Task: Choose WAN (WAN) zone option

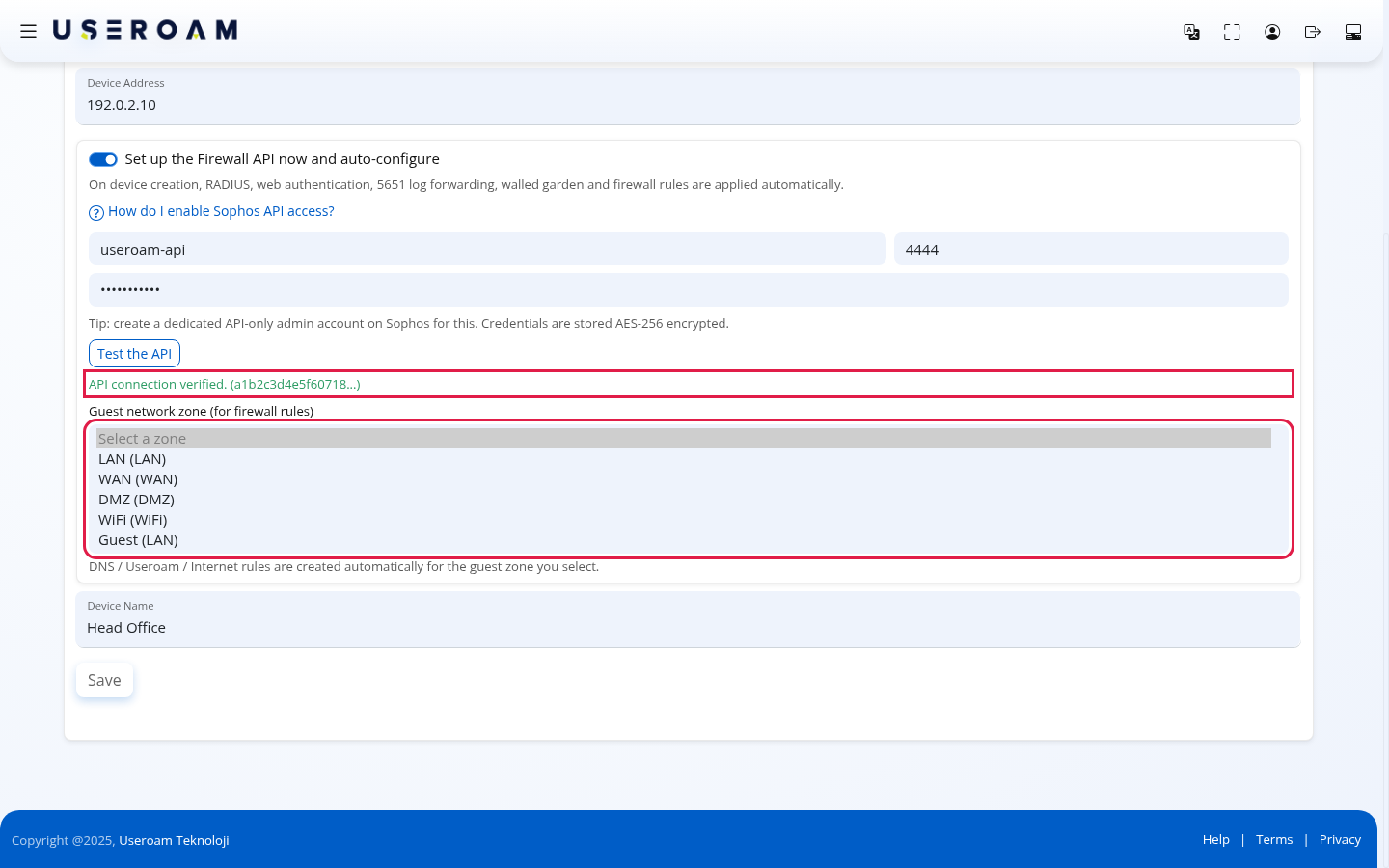Action: click(x=684, y=479)
